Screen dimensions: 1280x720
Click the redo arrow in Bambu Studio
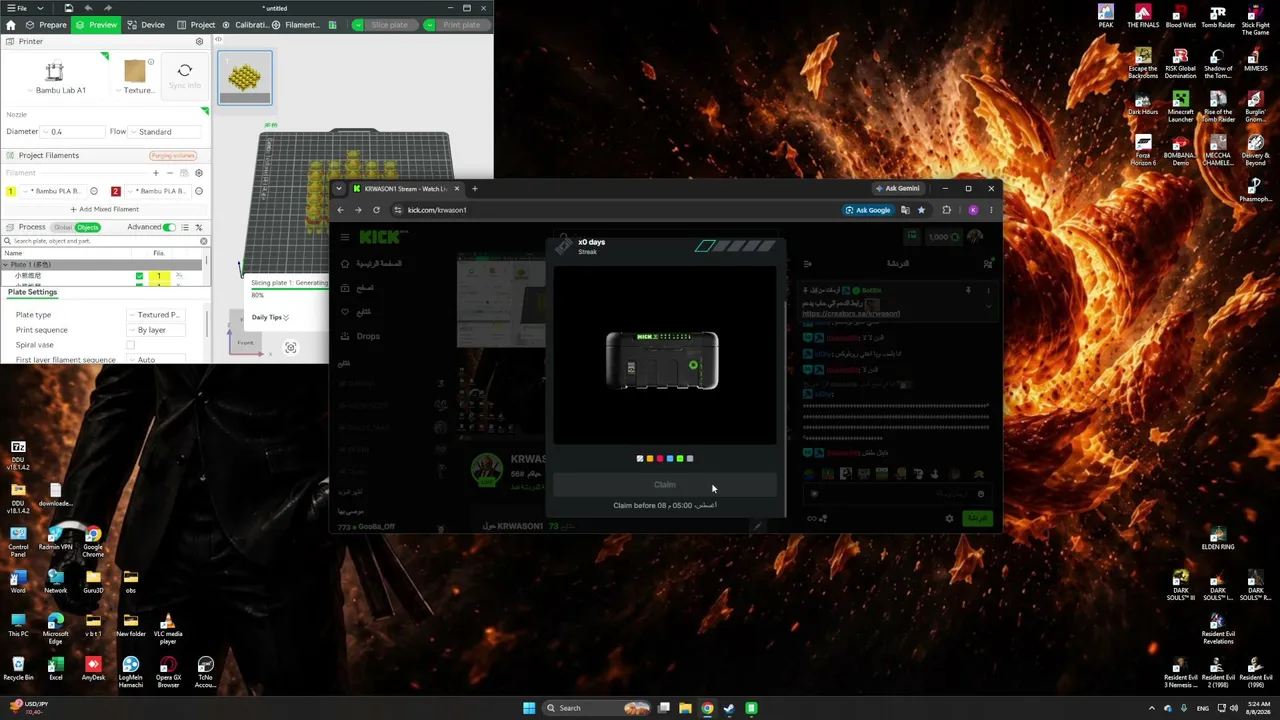[x=108, y=8]
